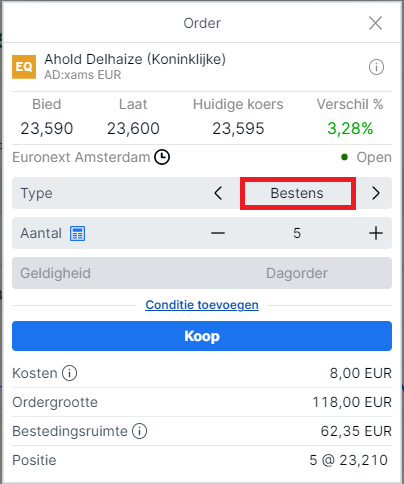The height and width of the screenshot is (484, 404).
Task: Open the Bestens order type selector
Action: (298, 193)
